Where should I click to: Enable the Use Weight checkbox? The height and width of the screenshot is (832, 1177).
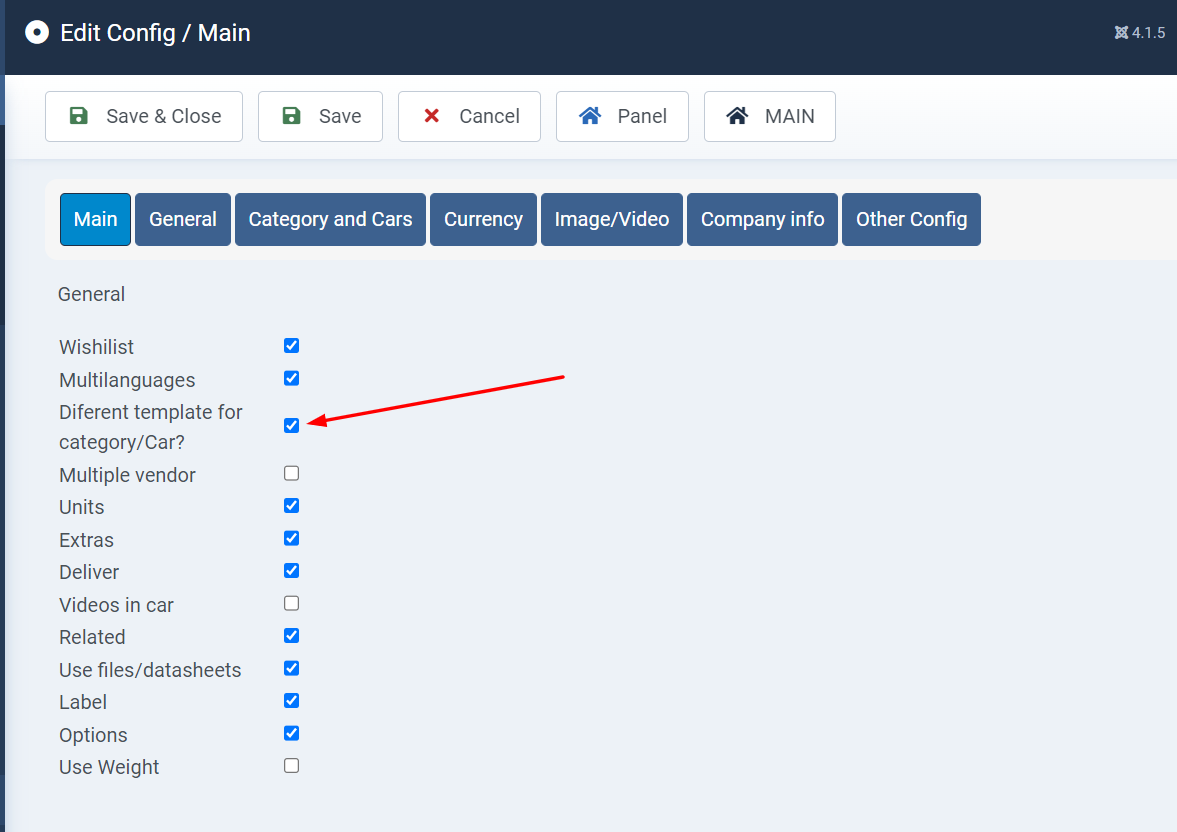point(291,766)
